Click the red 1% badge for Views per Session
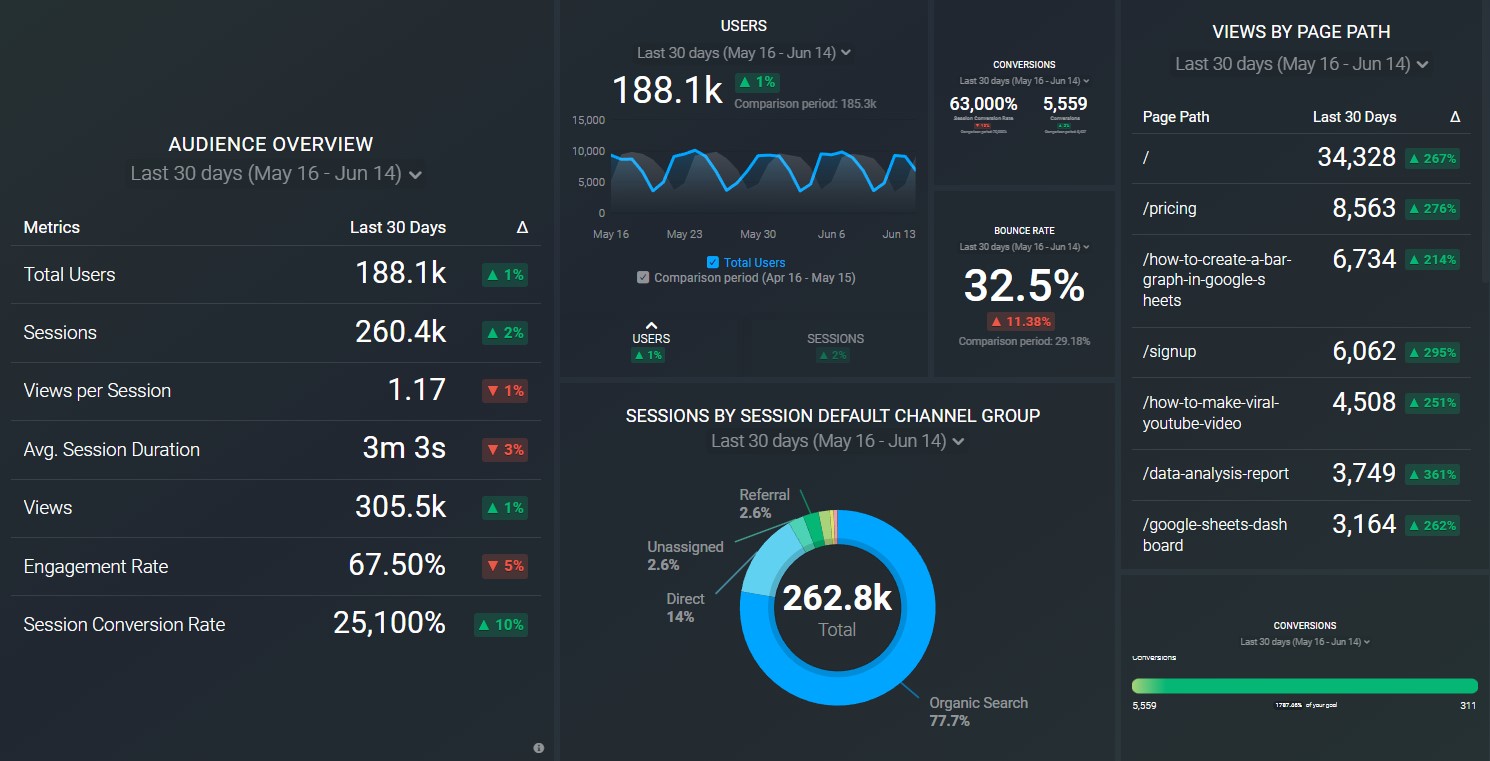The image size is (1490, 761). [x=505, y=391]
